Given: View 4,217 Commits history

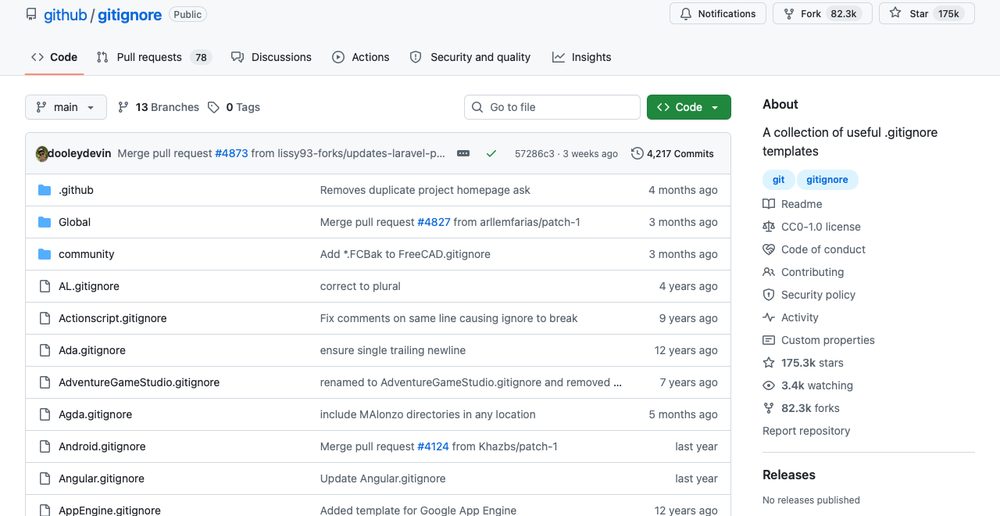Looking at the screenshot, I should click(x=673, y=154).
